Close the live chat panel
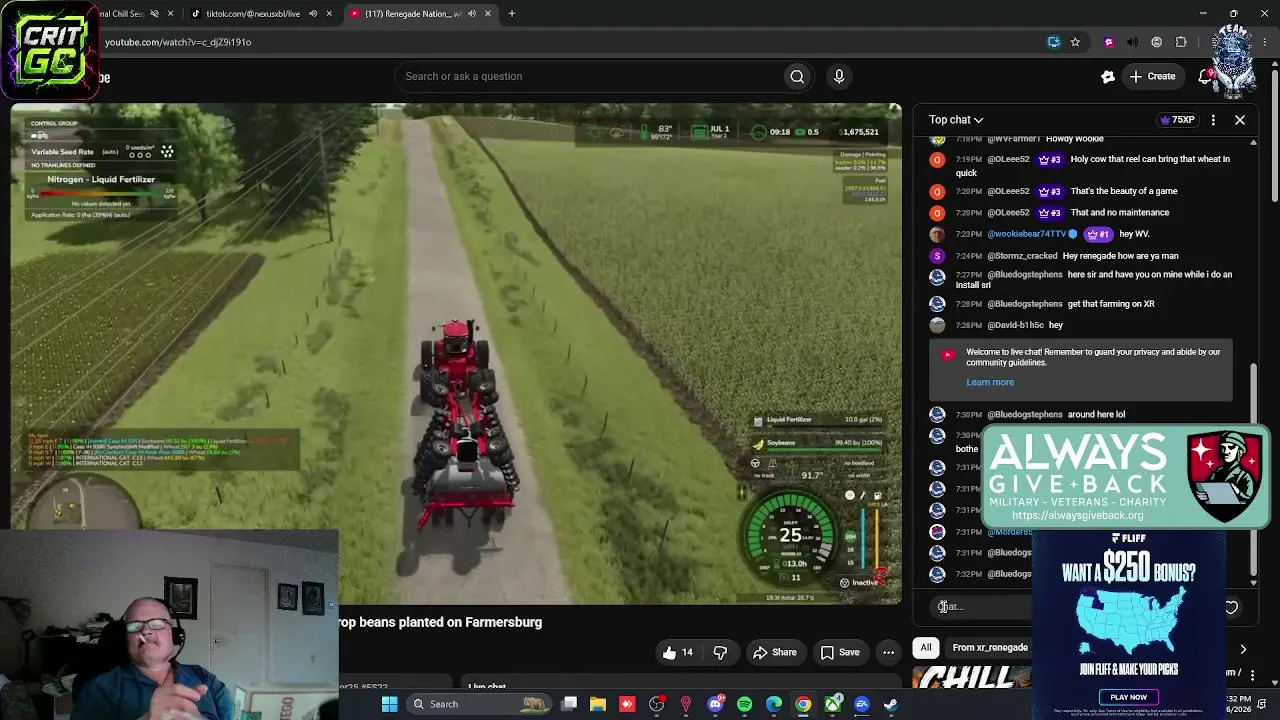Screen dimensions: 1280x720 pos(1240,120)
